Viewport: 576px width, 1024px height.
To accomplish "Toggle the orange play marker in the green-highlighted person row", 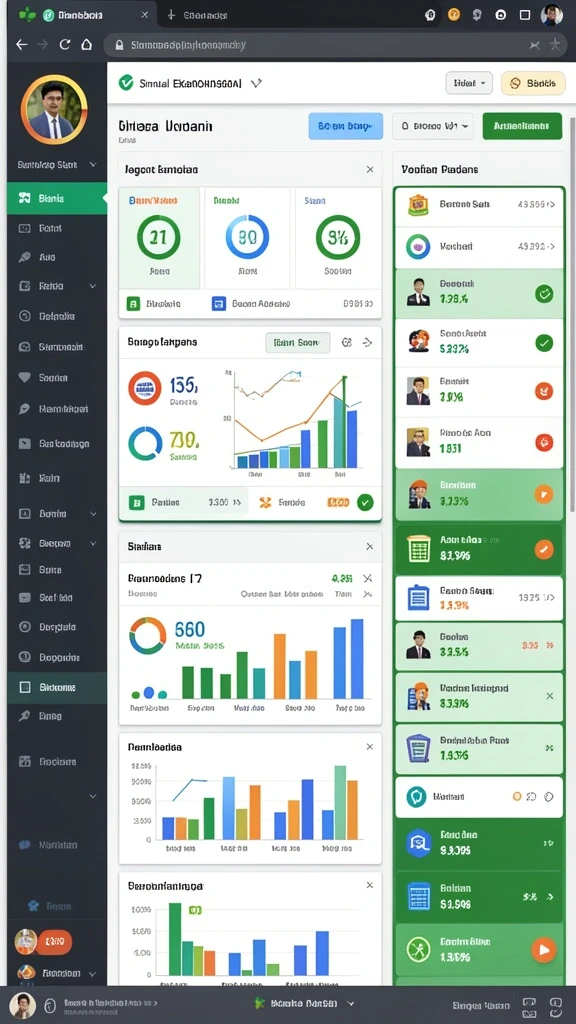I will pos(543,494).
